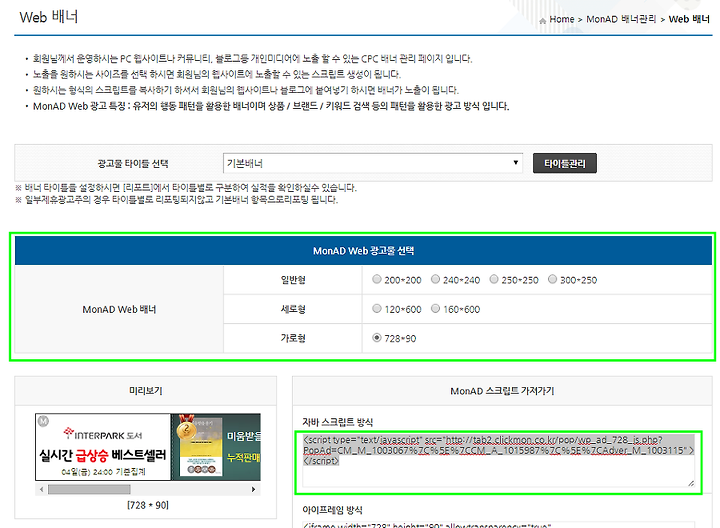Screen dimensions: 720x528
Task: Open the 기본배너 title dropdown
Action: pyautogui.click(x=372, y=163)
